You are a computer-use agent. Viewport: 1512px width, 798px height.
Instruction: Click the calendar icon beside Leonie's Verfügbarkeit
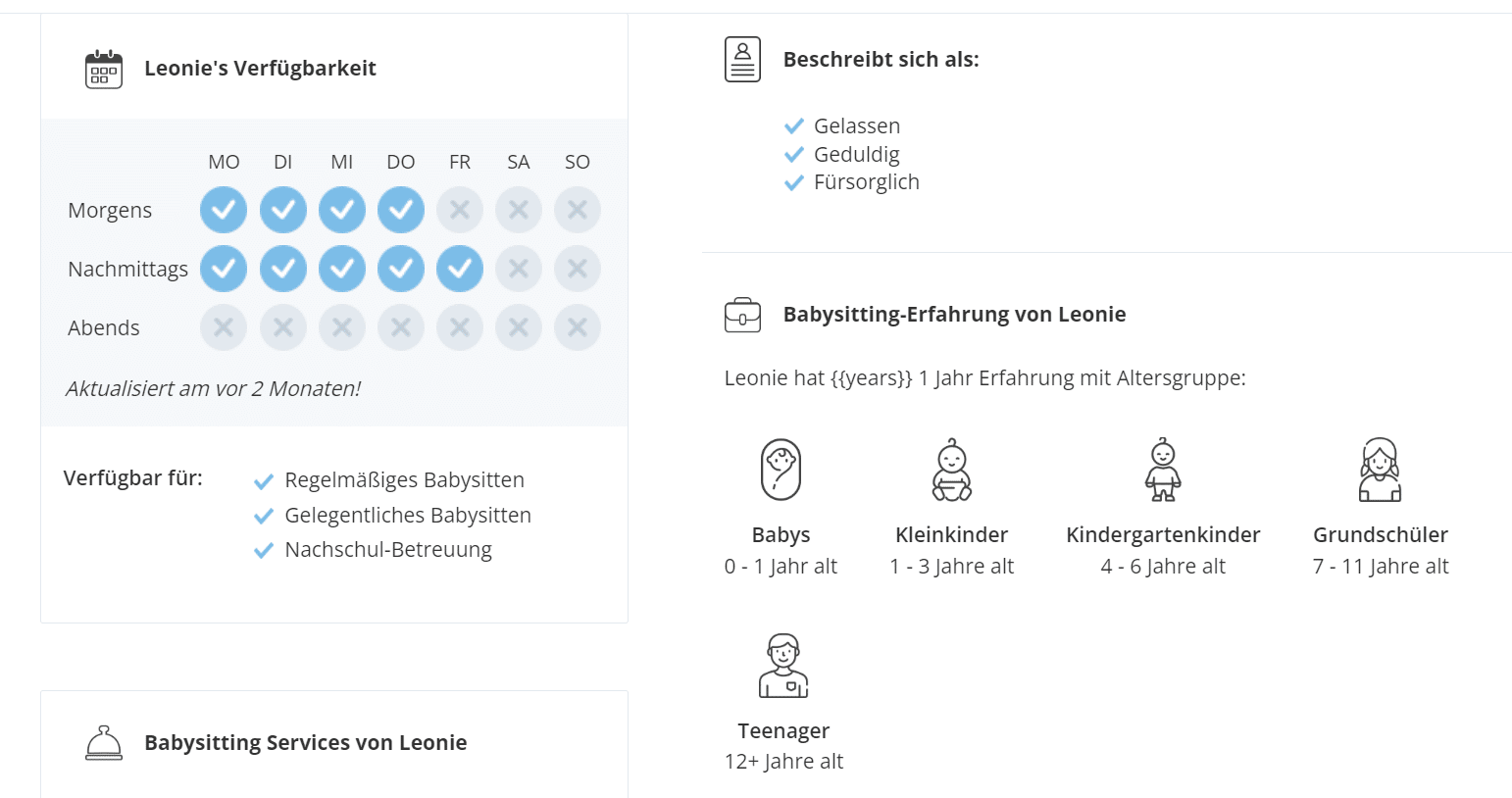[x=104, y=69]
